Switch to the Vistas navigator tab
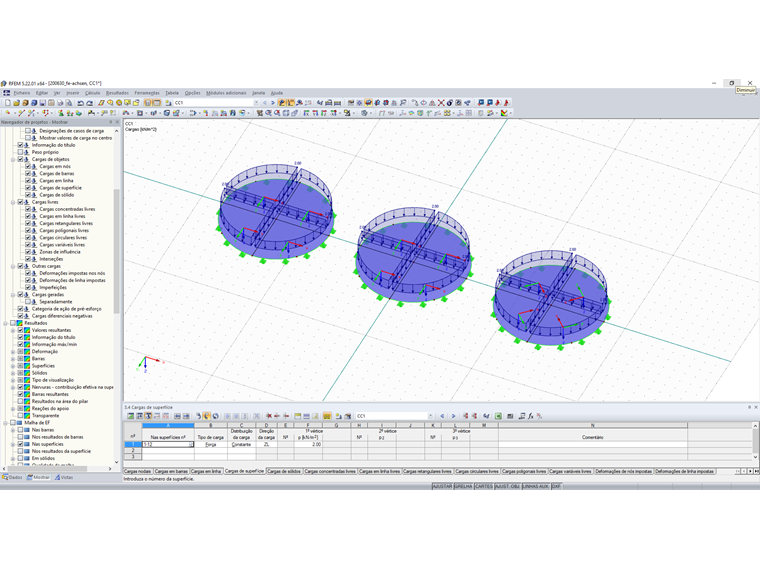Viewport: 760px width, 570px height. click(x=64, y=477)
